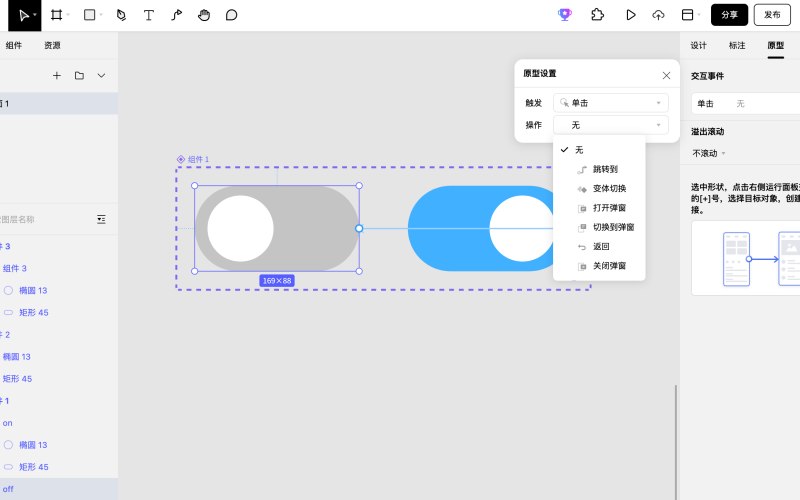Choose 打开弹窗 in the action menu
The height and width of the screenshot is (500, 800).
pos(599,208)
